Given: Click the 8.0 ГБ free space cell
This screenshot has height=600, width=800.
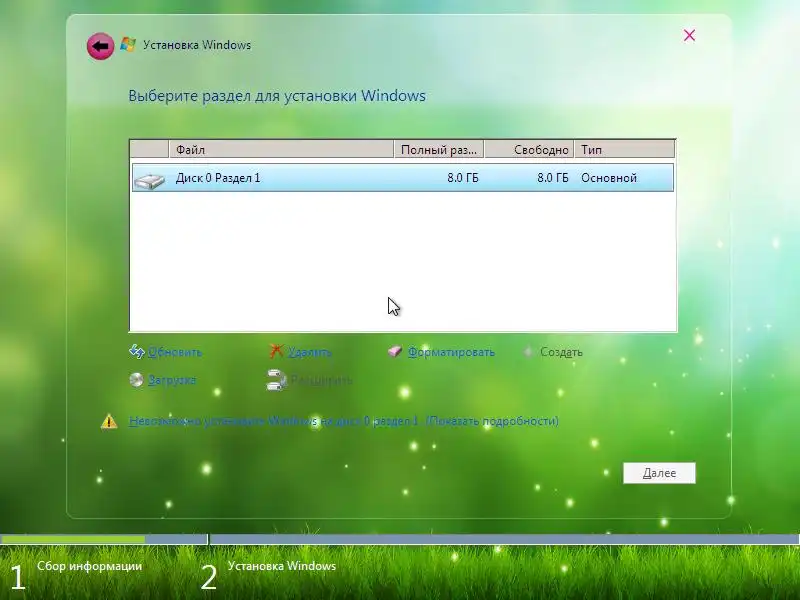Looking at the screenshot, I should tap(553, 178).
